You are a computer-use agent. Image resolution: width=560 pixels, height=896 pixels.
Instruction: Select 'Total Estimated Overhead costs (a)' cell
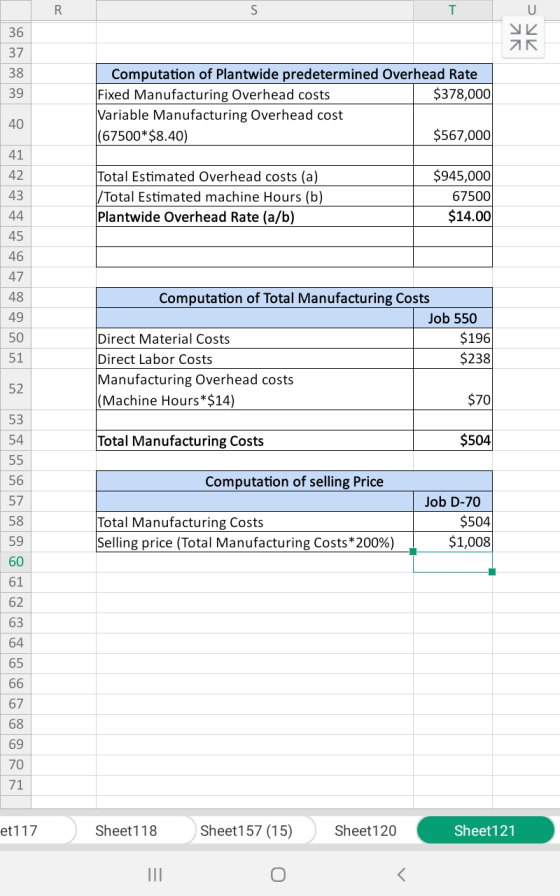[x=255, y=176]
